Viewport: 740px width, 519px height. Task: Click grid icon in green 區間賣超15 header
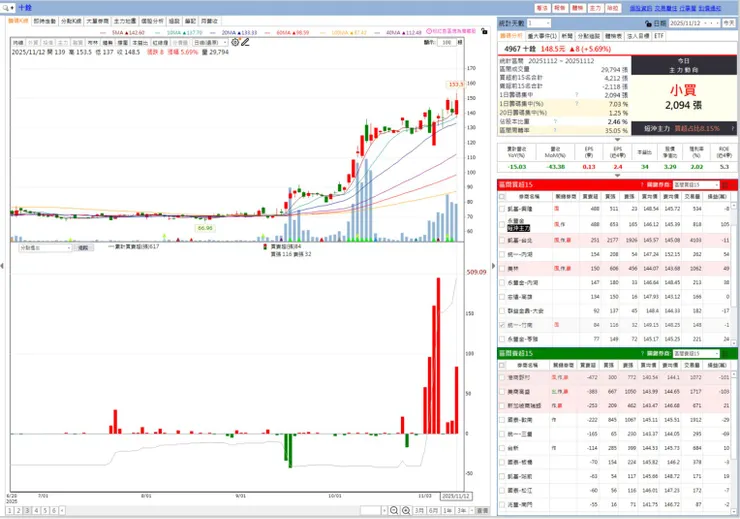click(725, 353)
